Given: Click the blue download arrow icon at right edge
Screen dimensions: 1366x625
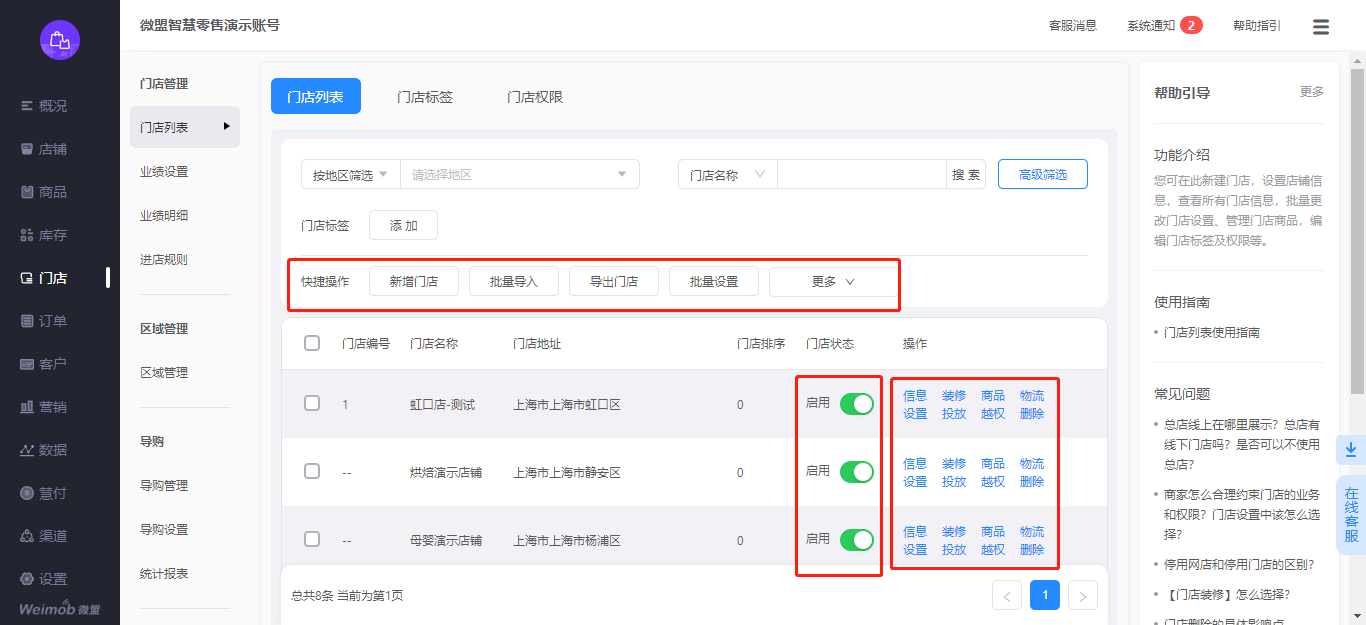Looking at the screenshot, I should coord(1351,450).
